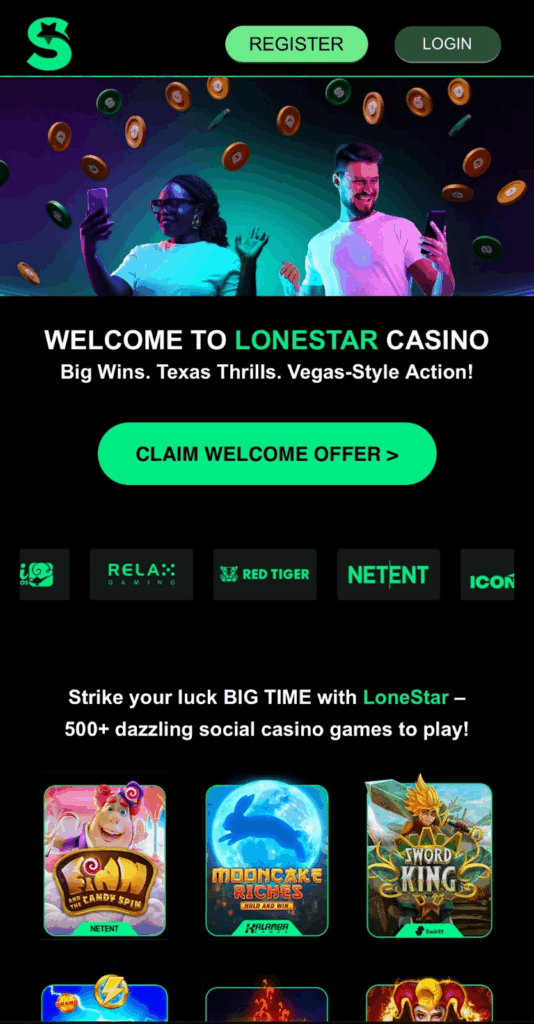Open the Register button
Viewport: 534px width, 1024px height.
[x=296, y=44]
